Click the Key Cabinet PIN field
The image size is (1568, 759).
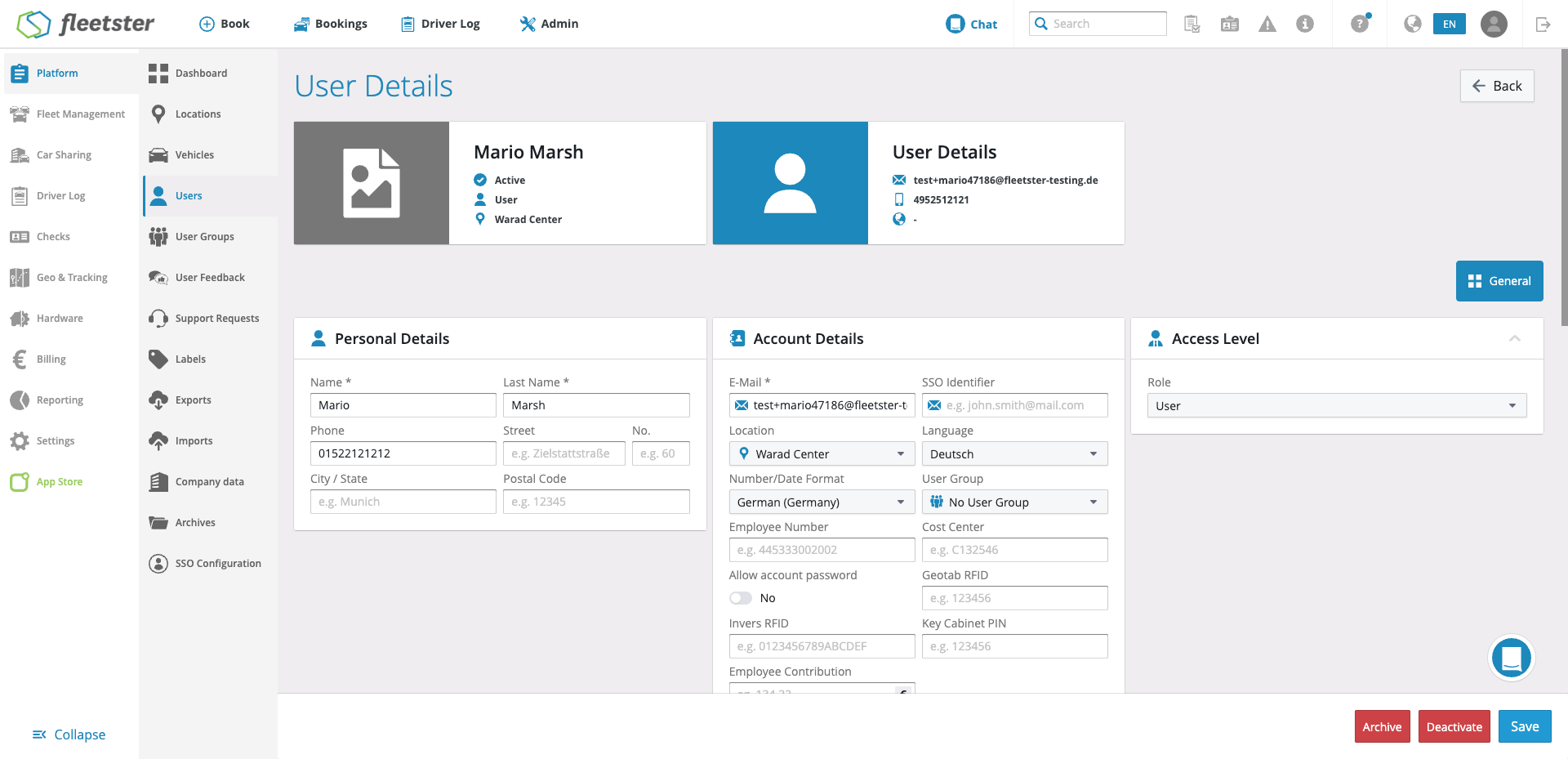pyautogui.click(x=1015, y=646)
